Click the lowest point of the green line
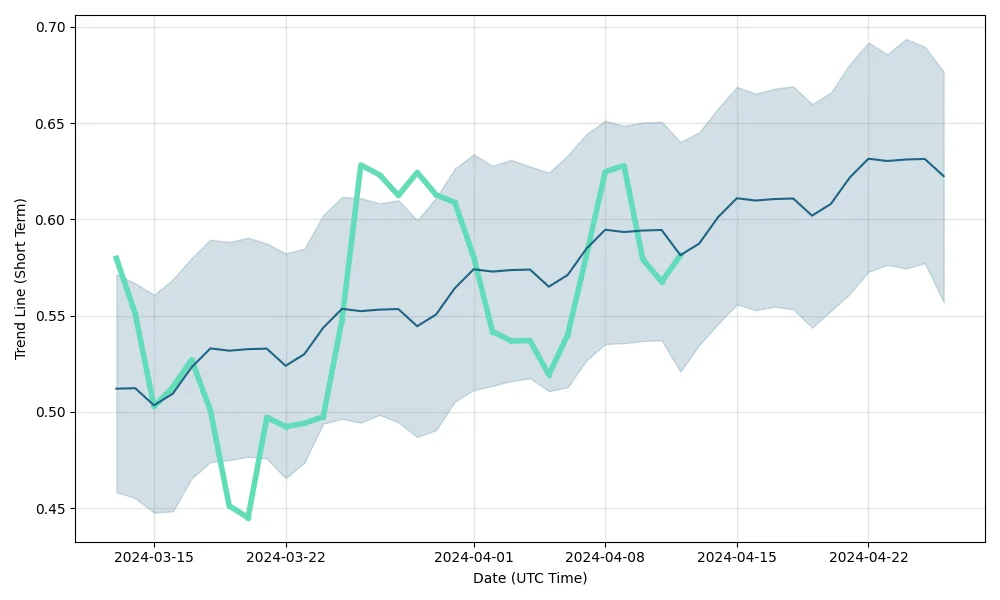The image size is (1000, 600). click(248, 518)
